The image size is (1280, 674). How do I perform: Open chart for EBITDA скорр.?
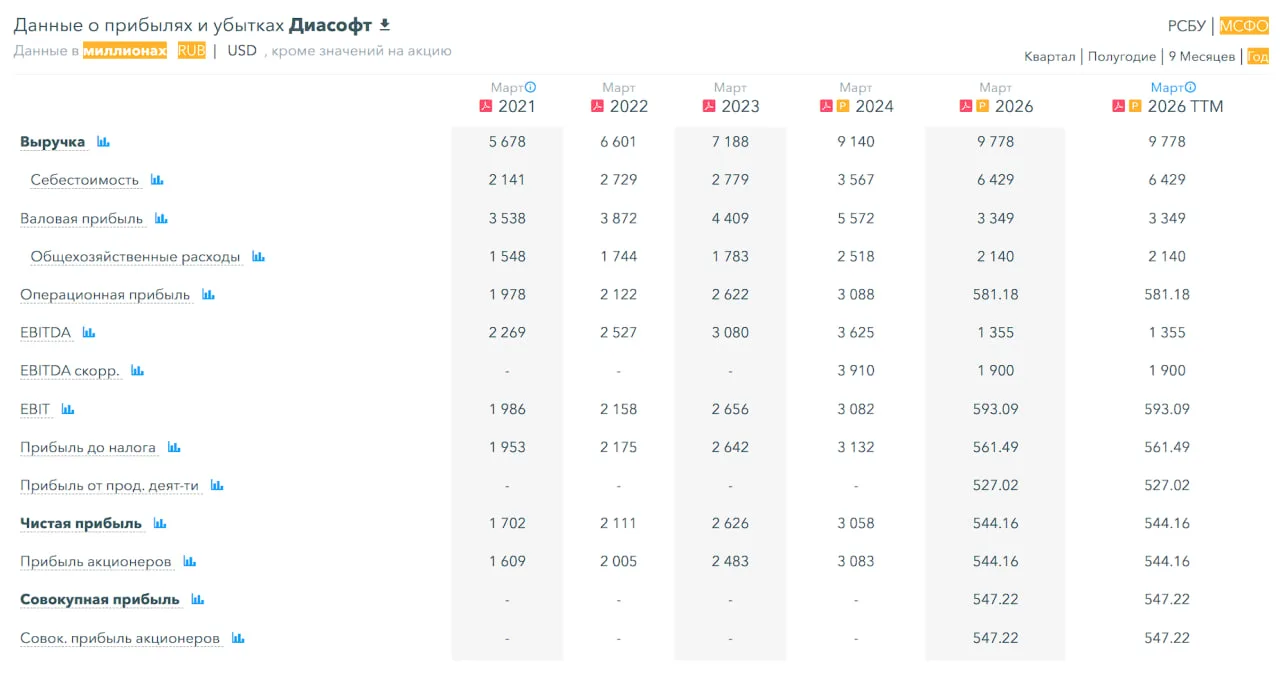137,370
